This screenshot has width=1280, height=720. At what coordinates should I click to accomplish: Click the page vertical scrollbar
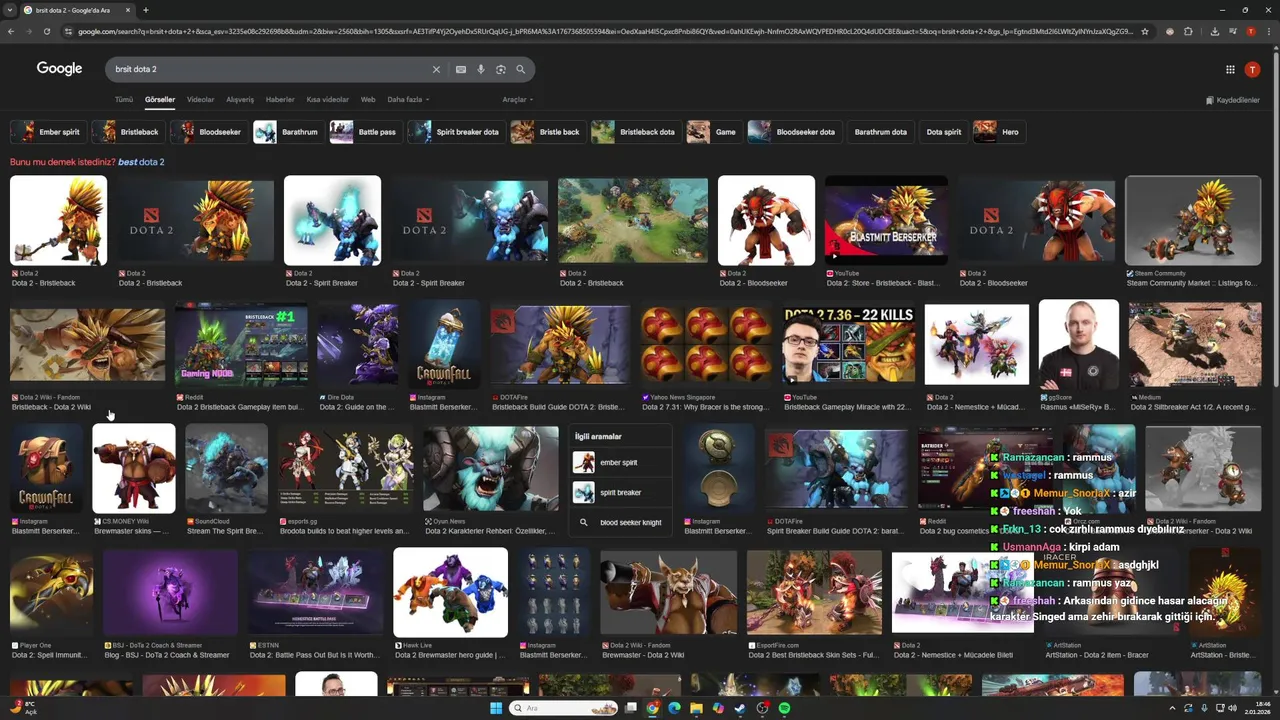1275,220
